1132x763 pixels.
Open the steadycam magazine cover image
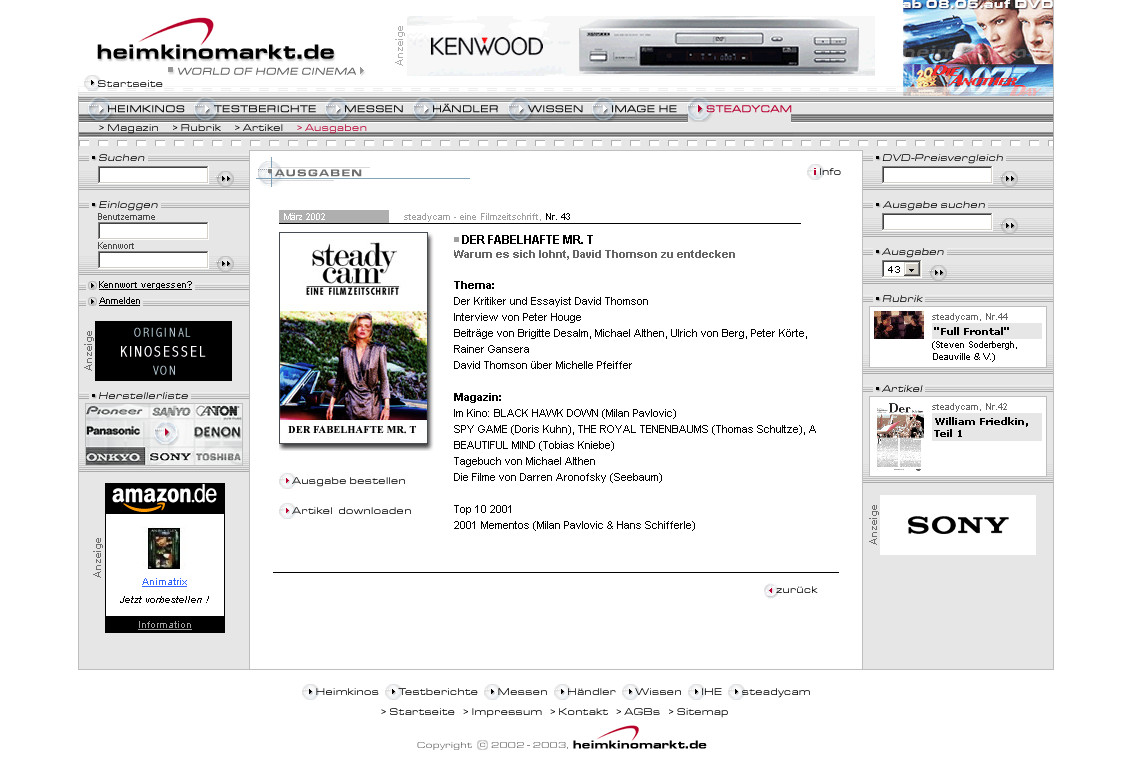354,338
